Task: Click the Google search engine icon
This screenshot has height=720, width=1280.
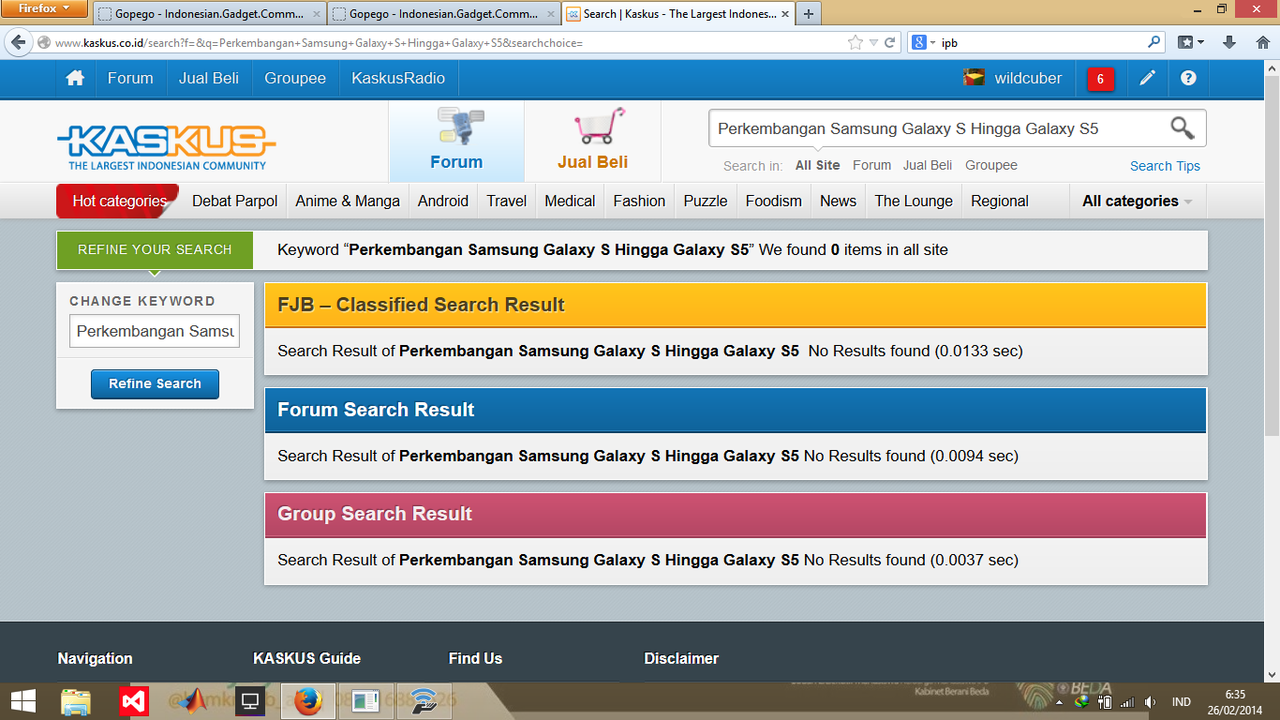Action: click(x=918, y=43)
